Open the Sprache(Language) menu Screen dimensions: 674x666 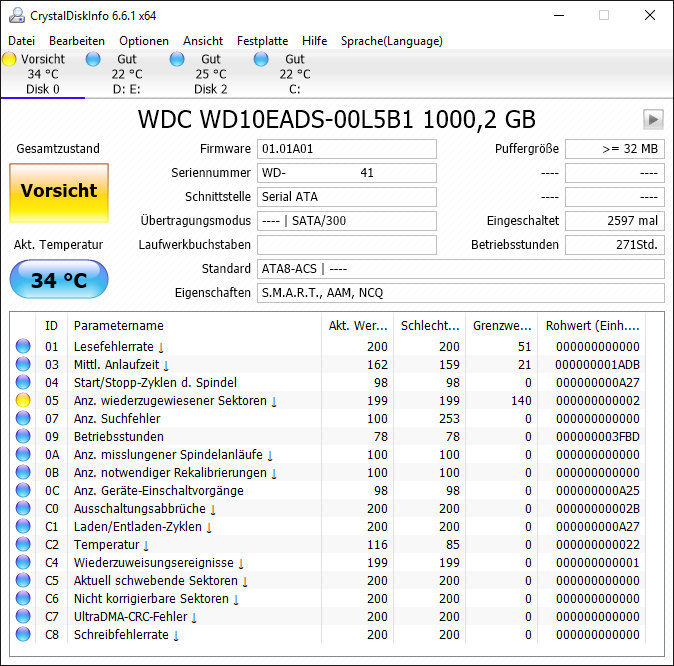pyautogui.click(x=392, y=41)
